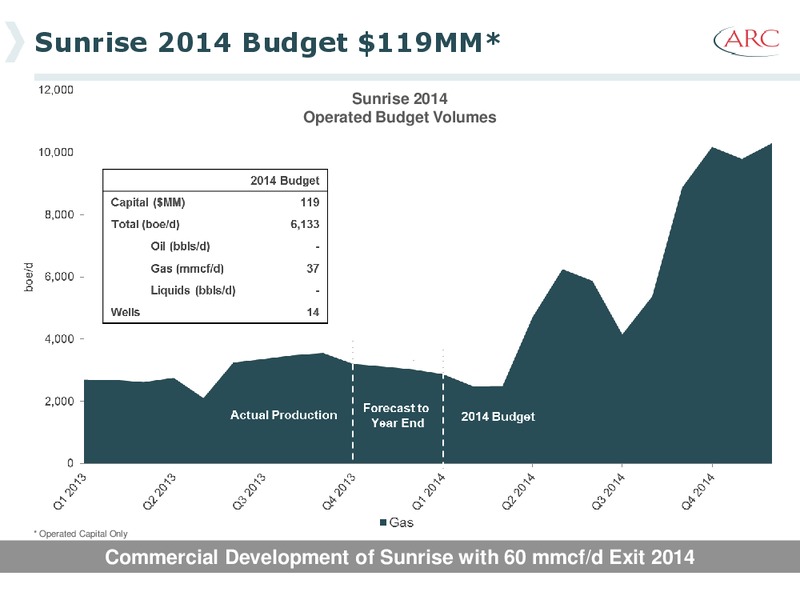Viewport: 800px width, 600px height.
Task: Click the wells value 14
Action: [313, 312]
